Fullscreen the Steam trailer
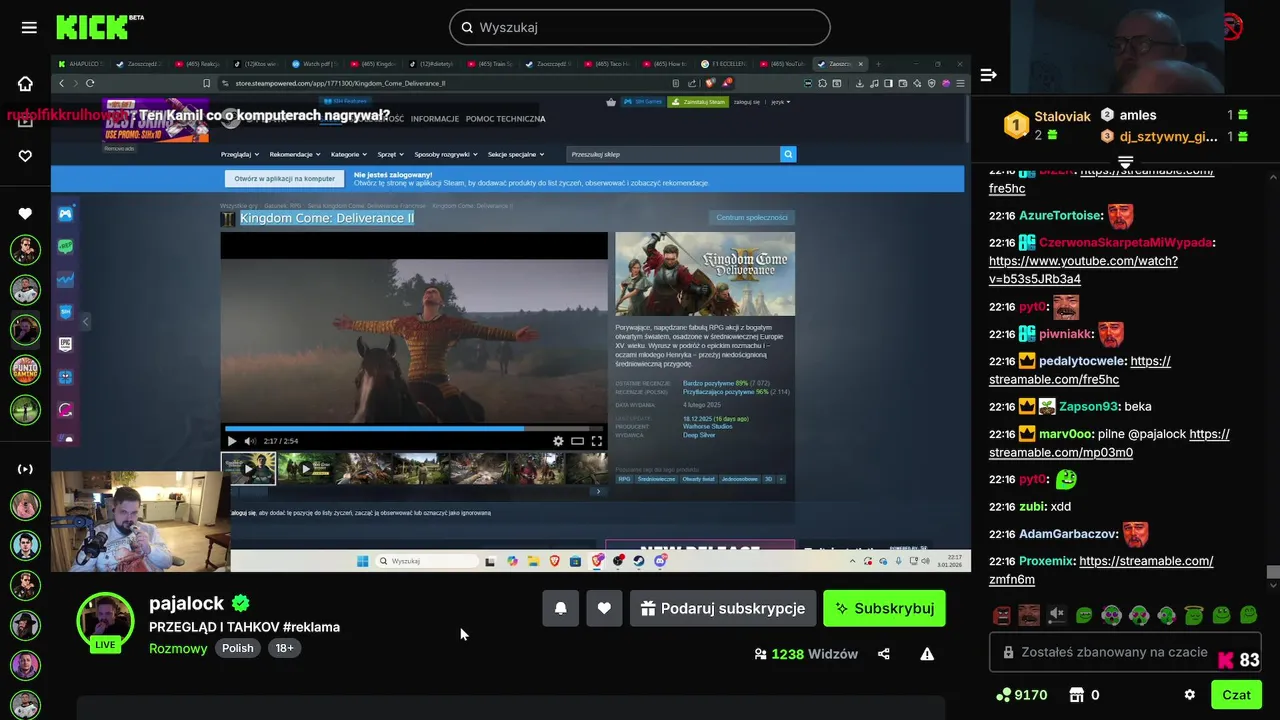 pos(597,441)
